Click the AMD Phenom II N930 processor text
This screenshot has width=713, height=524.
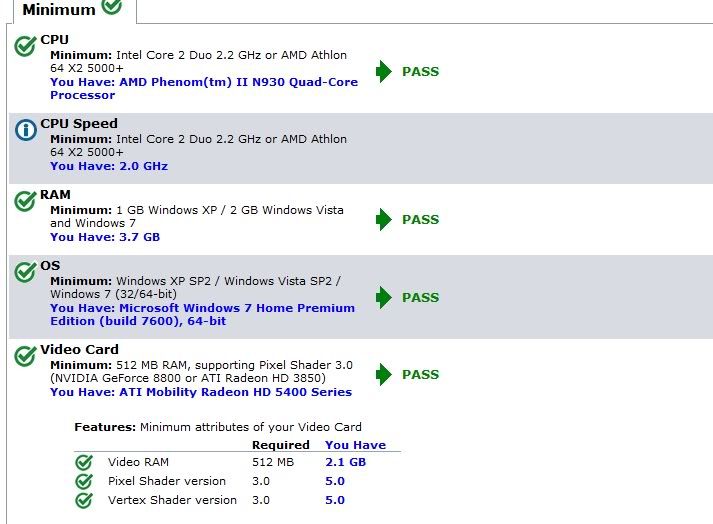click(x=204, y=88)
